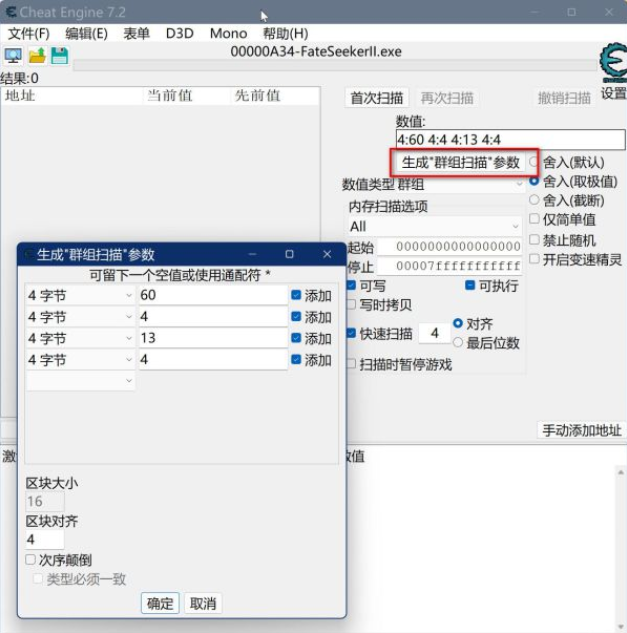This screenshot has height=633, width=627.
Task: Toggle the 禁止随机 checkbox
Action: click(534, 239)
